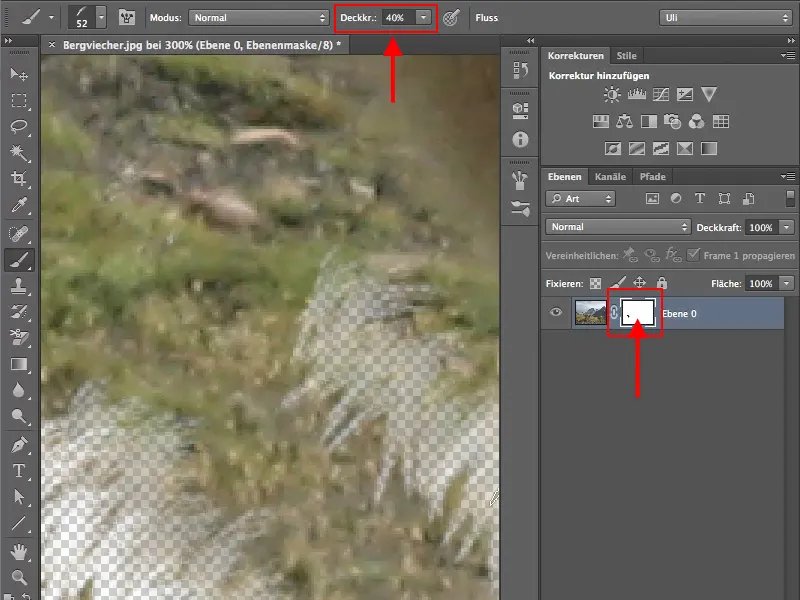Add a Posterize adjustment
800x600 pixels.
pos(636,148)
